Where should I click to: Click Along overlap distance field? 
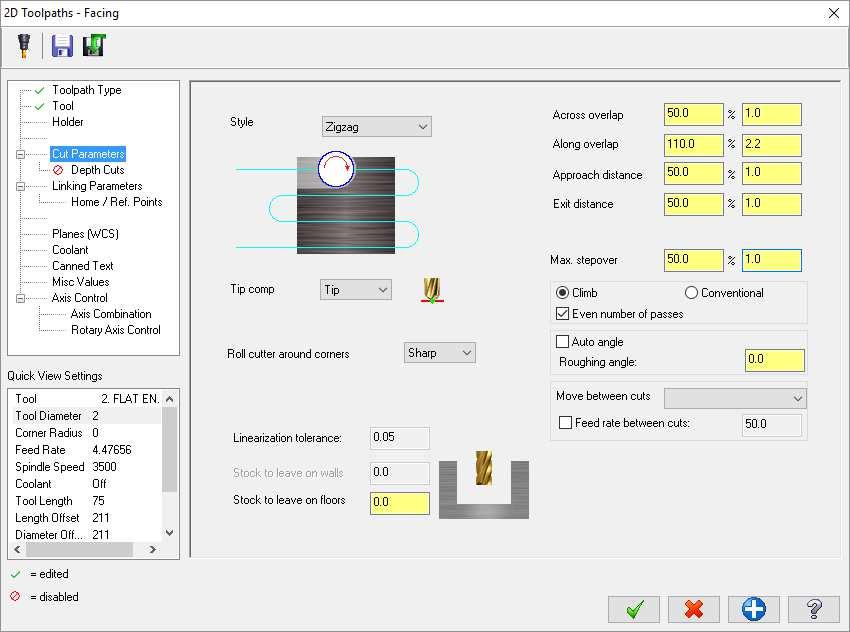(771, 145)
